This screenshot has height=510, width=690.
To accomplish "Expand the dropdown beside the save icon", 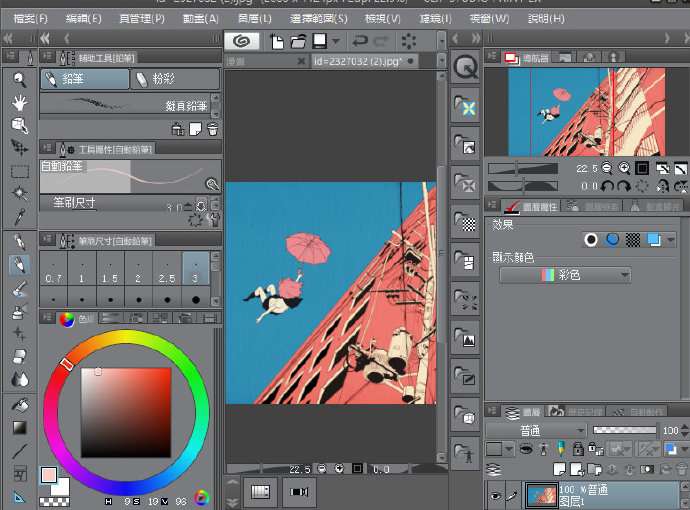I will coord(335,42).
